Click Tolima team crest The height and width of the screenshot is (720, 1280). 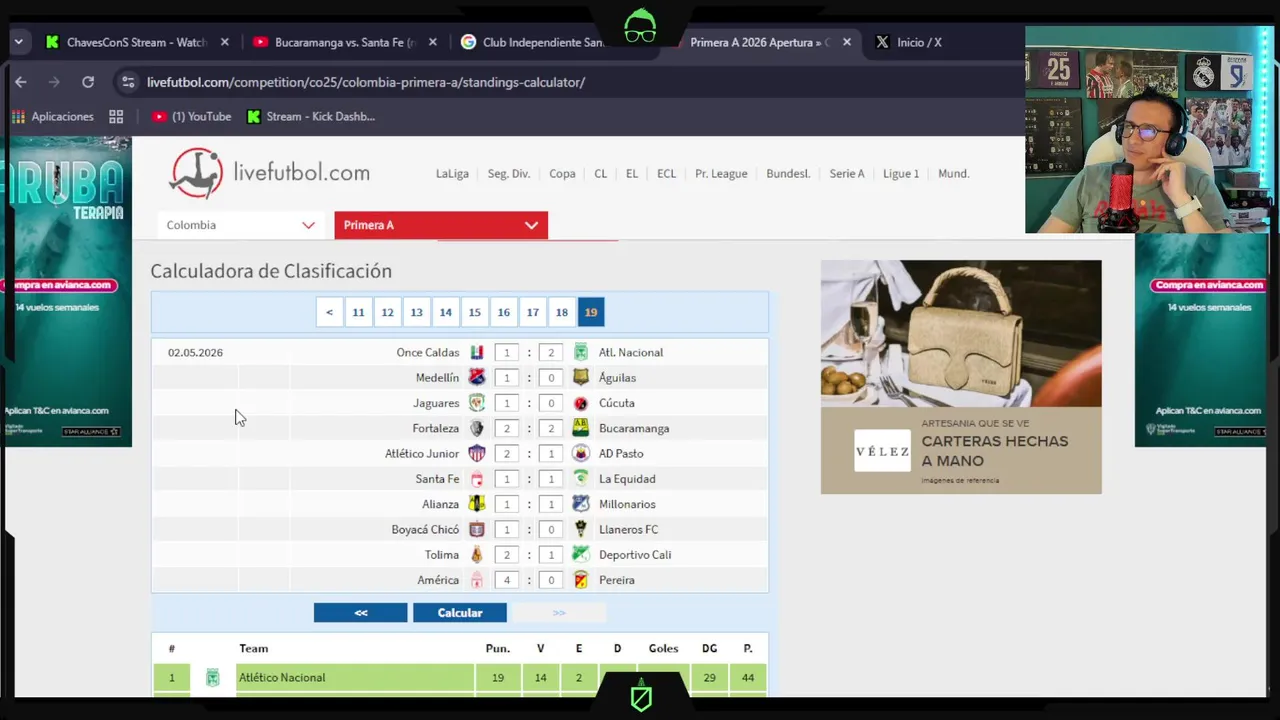coord(477,555)
